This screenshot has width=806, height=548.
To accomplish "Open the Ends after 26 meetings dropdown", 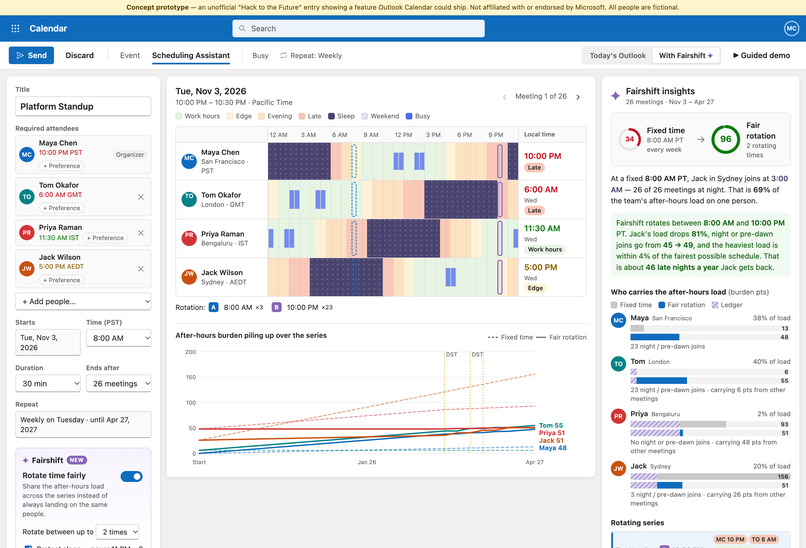I will [119, 383].
